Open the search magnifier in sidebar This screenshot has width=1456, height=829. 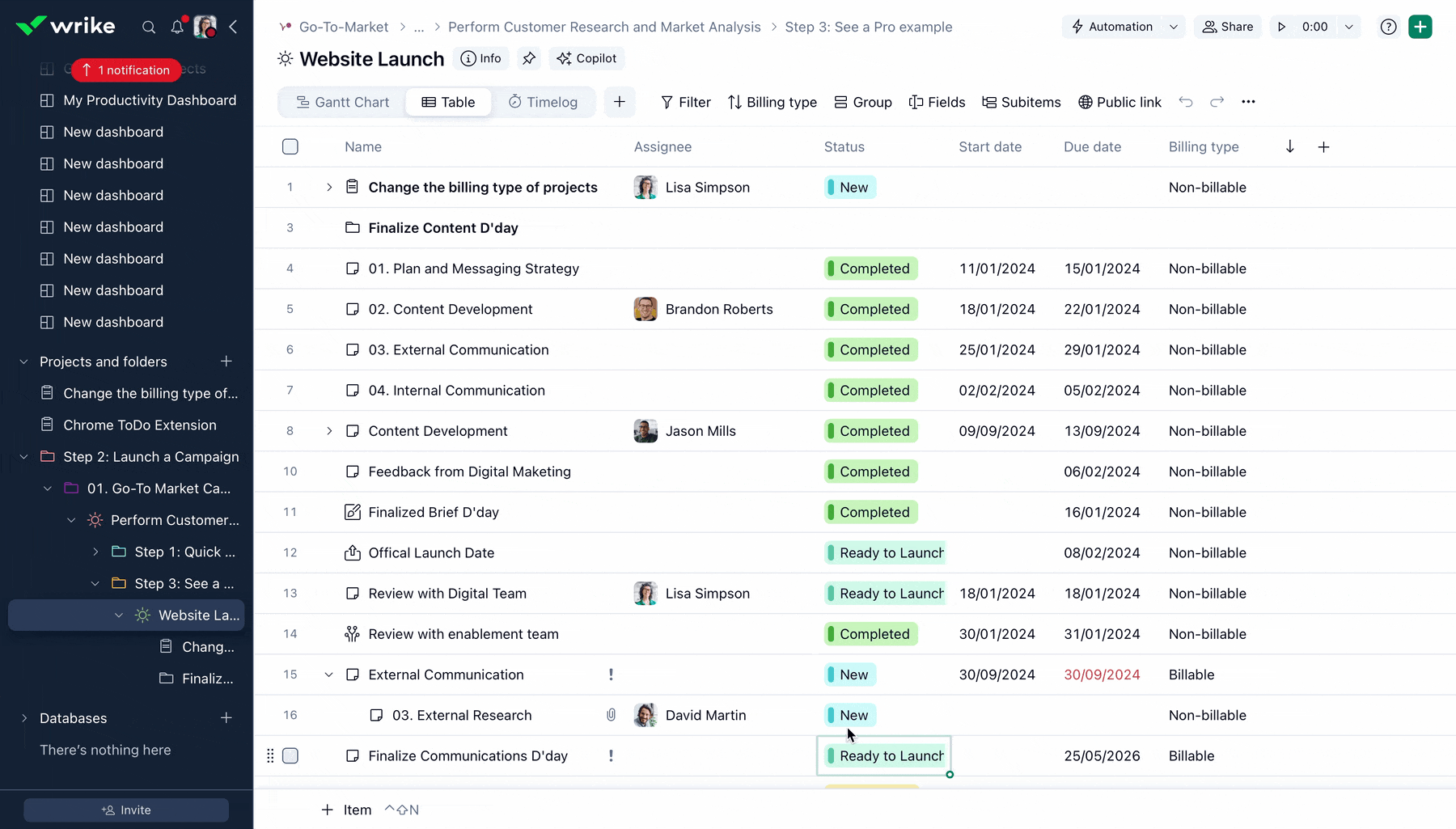click(x=149, y=27)
